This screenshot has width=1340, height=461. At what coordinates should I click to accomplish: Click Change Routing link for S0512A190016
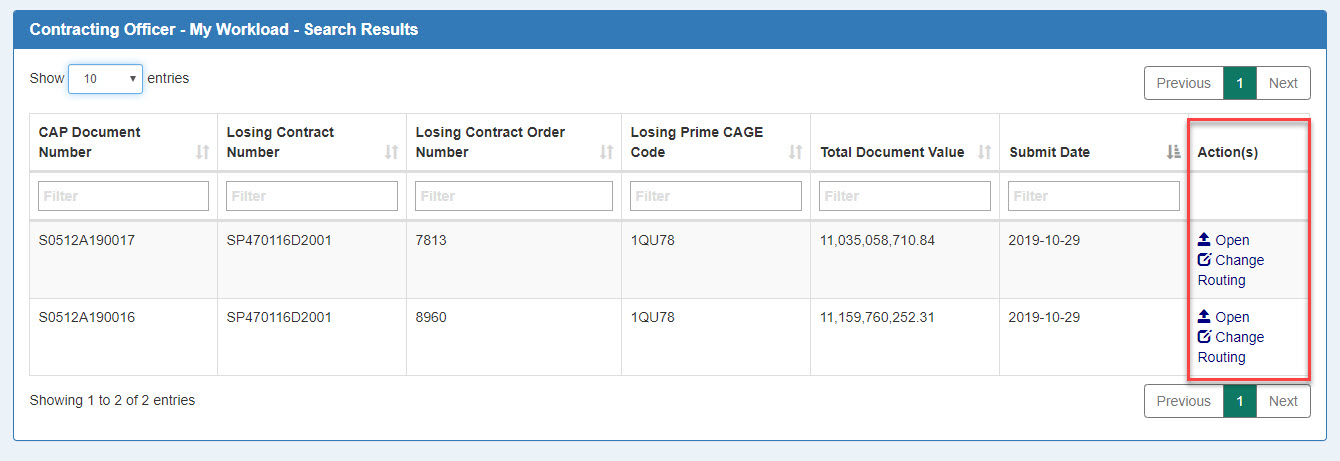pyautogui.click(x=1231, y=347)
